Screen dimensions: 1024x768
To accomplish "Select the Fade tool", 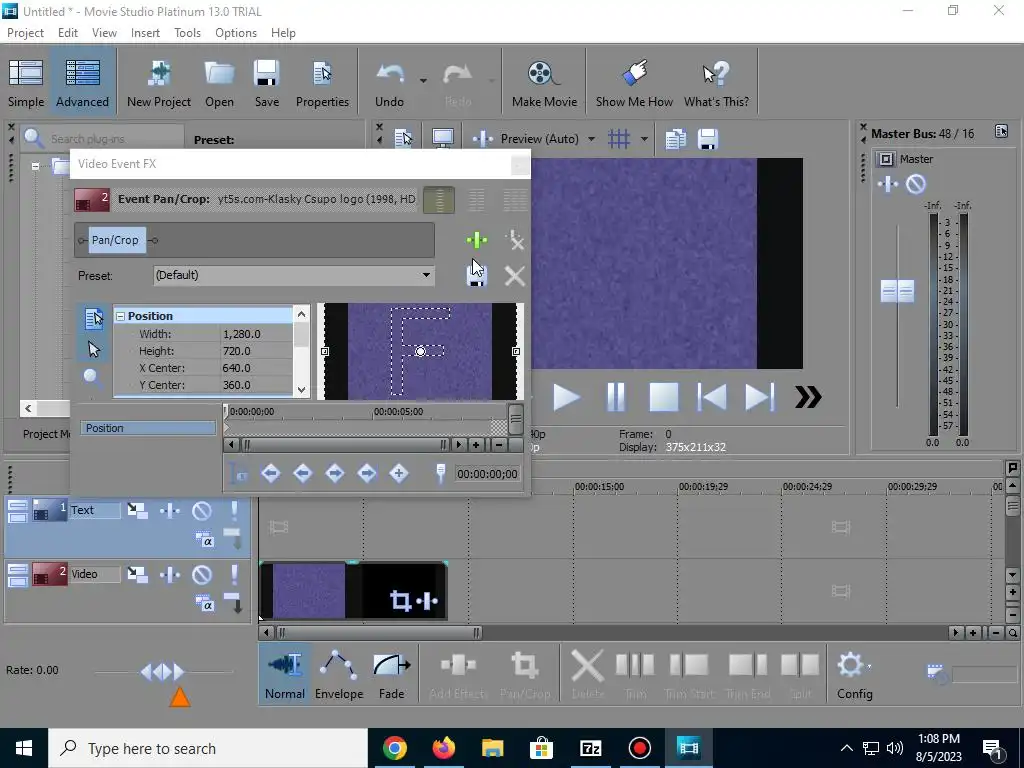I will coord(391,675).
